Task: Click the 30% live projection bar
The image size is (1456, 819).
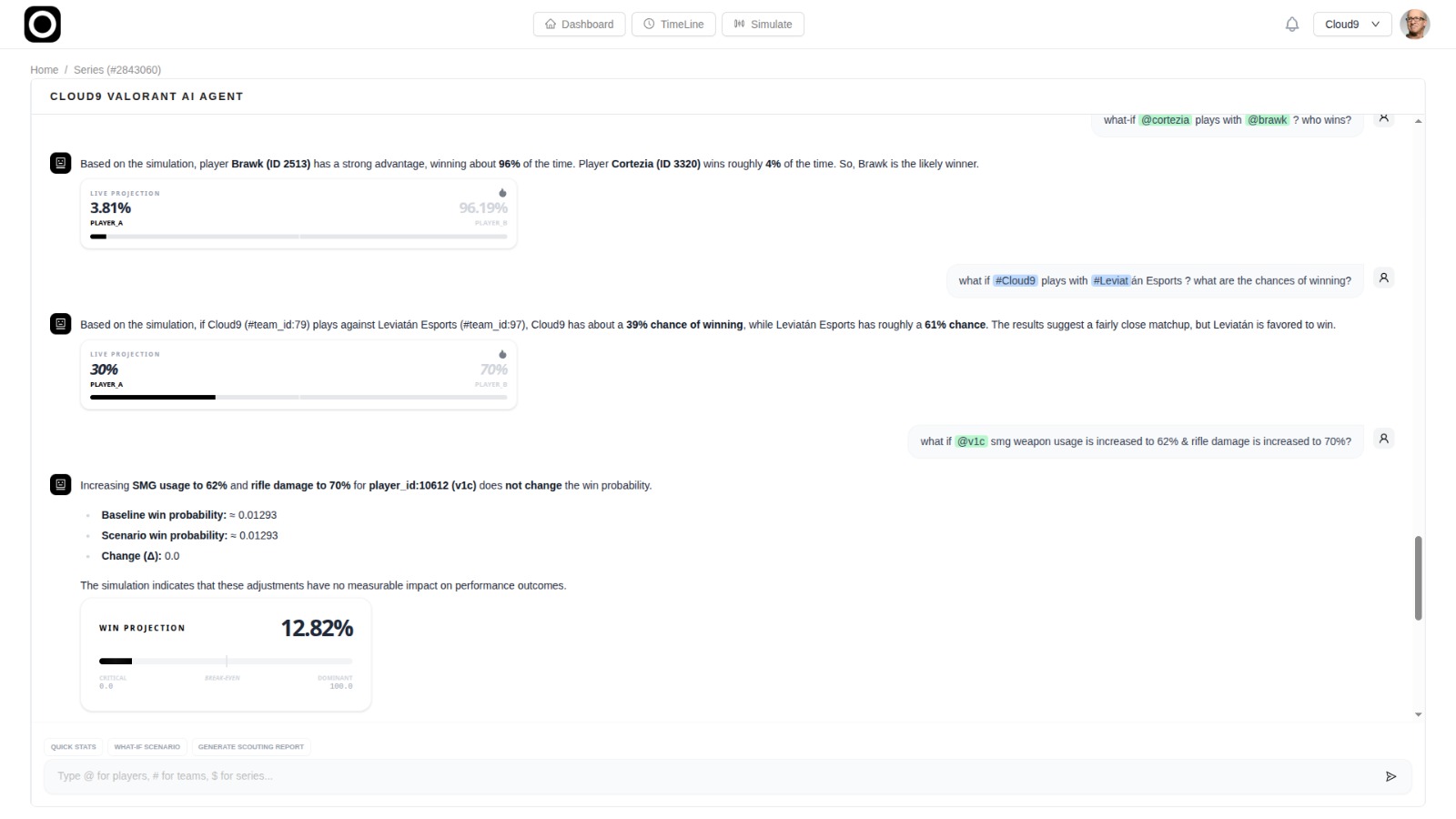Action: [x=298, y=398]
